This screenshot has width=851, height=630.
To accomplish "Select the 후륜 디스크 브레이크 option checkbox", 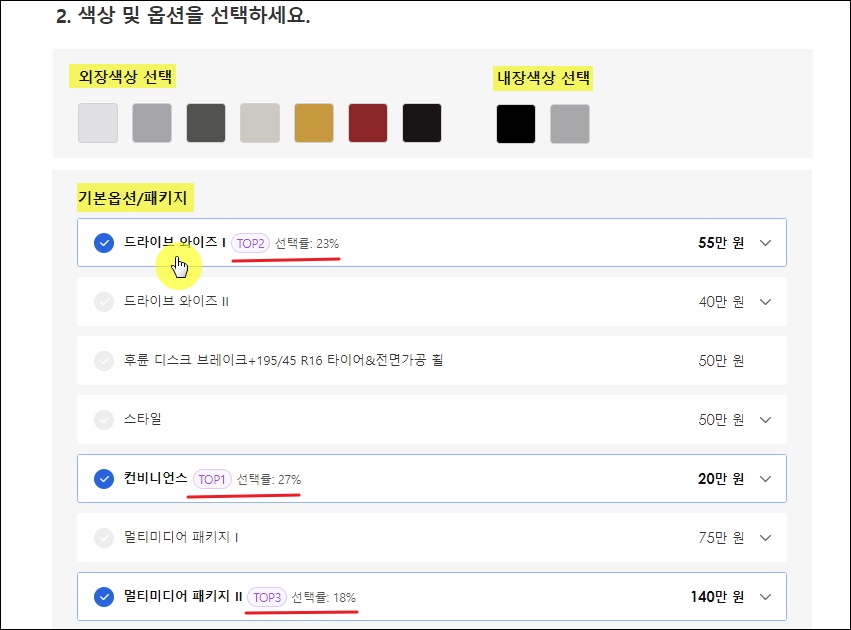I will pyautogui.click(x=104, y=360).
